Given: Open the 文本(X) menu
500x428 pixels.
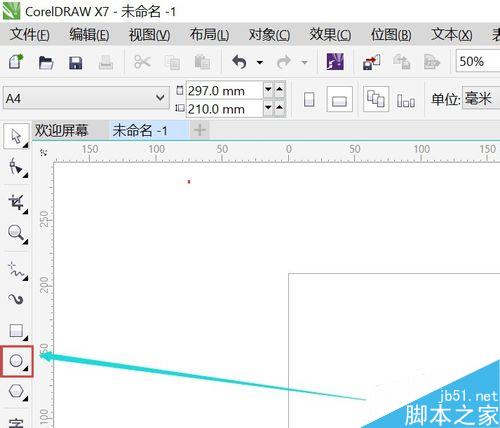Looking at the screenshot, I should point(452,34).
